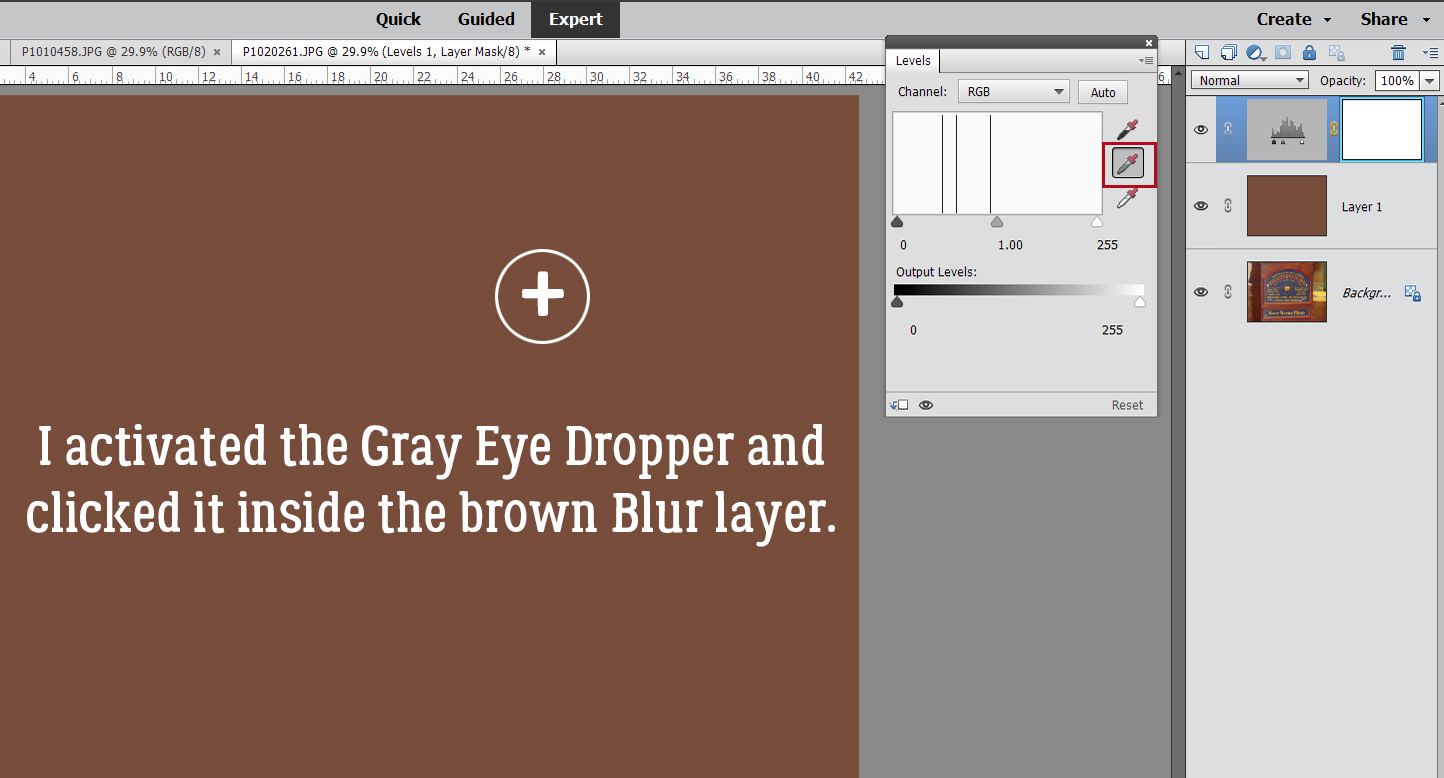Click the white output levels slider
The image size is (1444, 778).
1140,301
